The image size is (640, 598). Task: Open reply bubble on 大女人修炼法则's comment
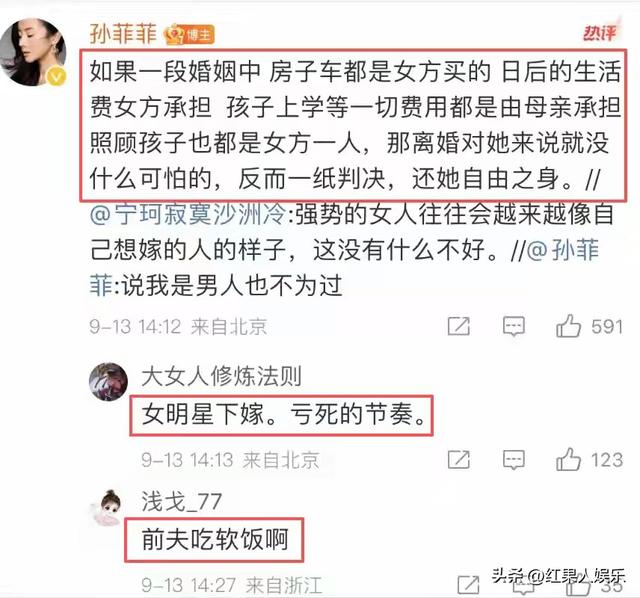point(513,460)
